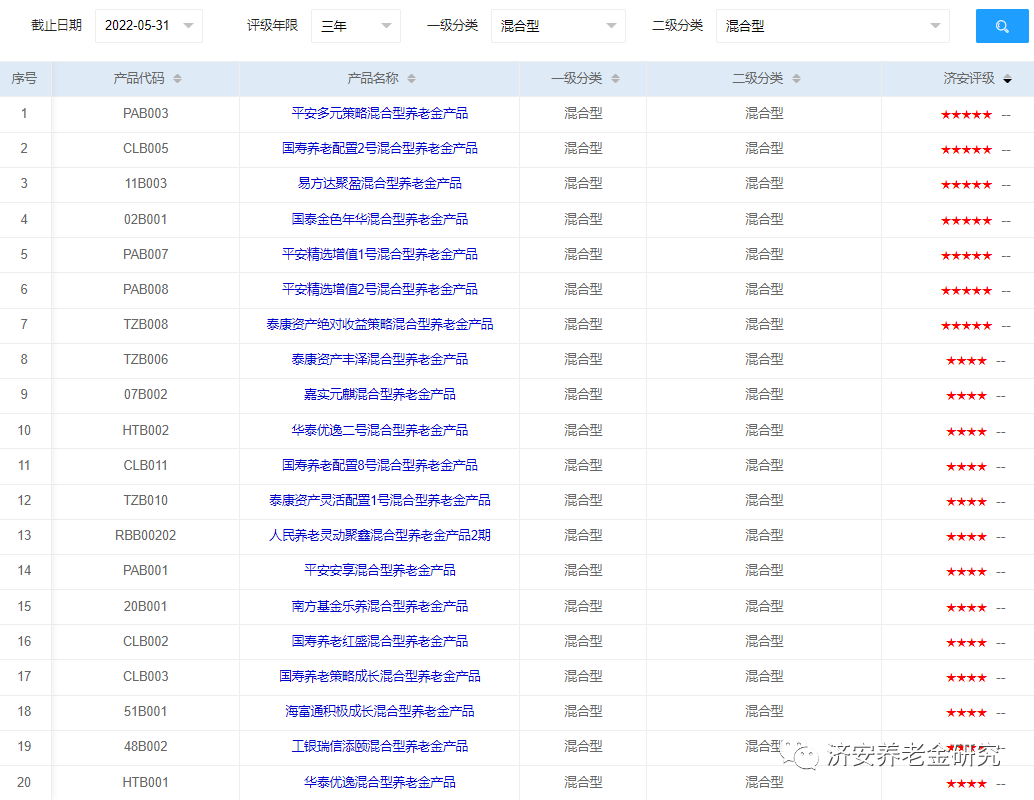Click five-star rating in TZB008 row
Screen dimensions: 1034x800
(x=966, y=326)
